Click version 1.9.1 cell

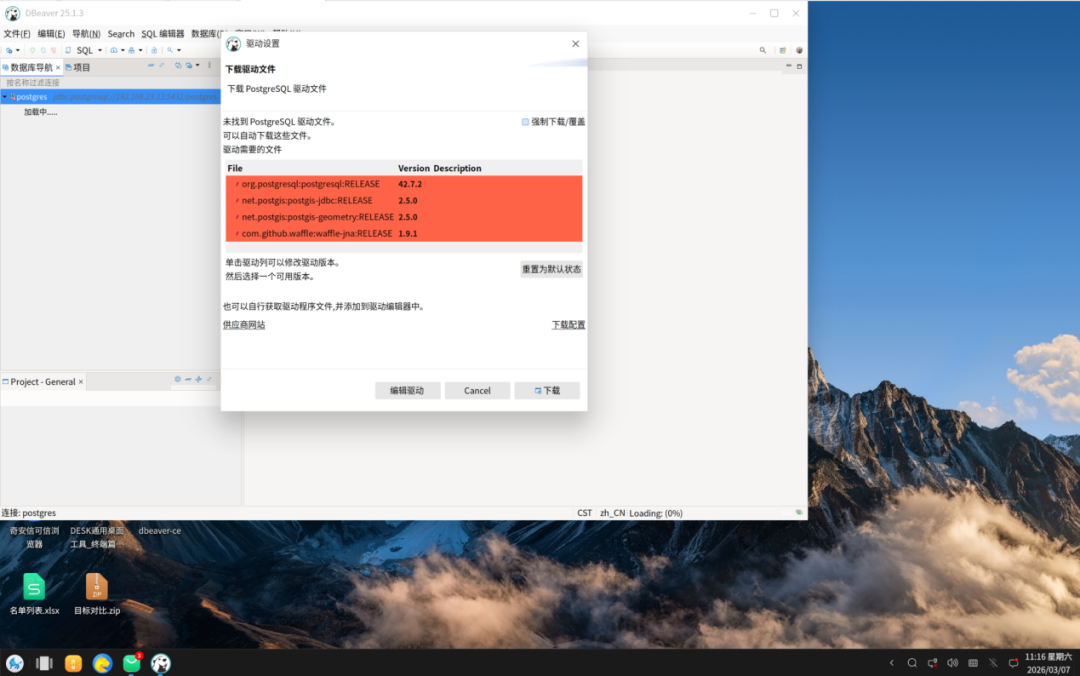(x=408, y=234)
